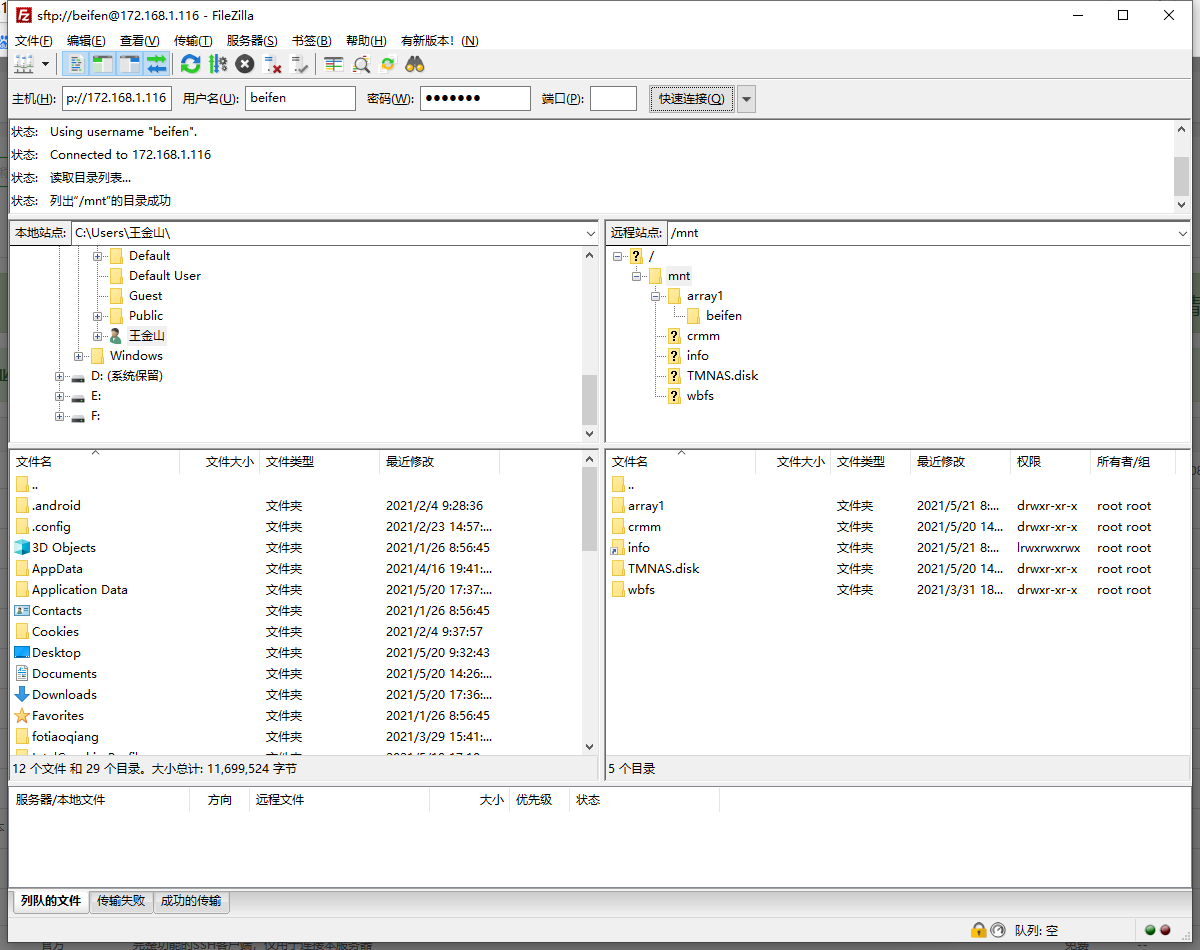Open the Site Manager dropdown arrow
Viewport: 1200px width, 950px height.
45,64
